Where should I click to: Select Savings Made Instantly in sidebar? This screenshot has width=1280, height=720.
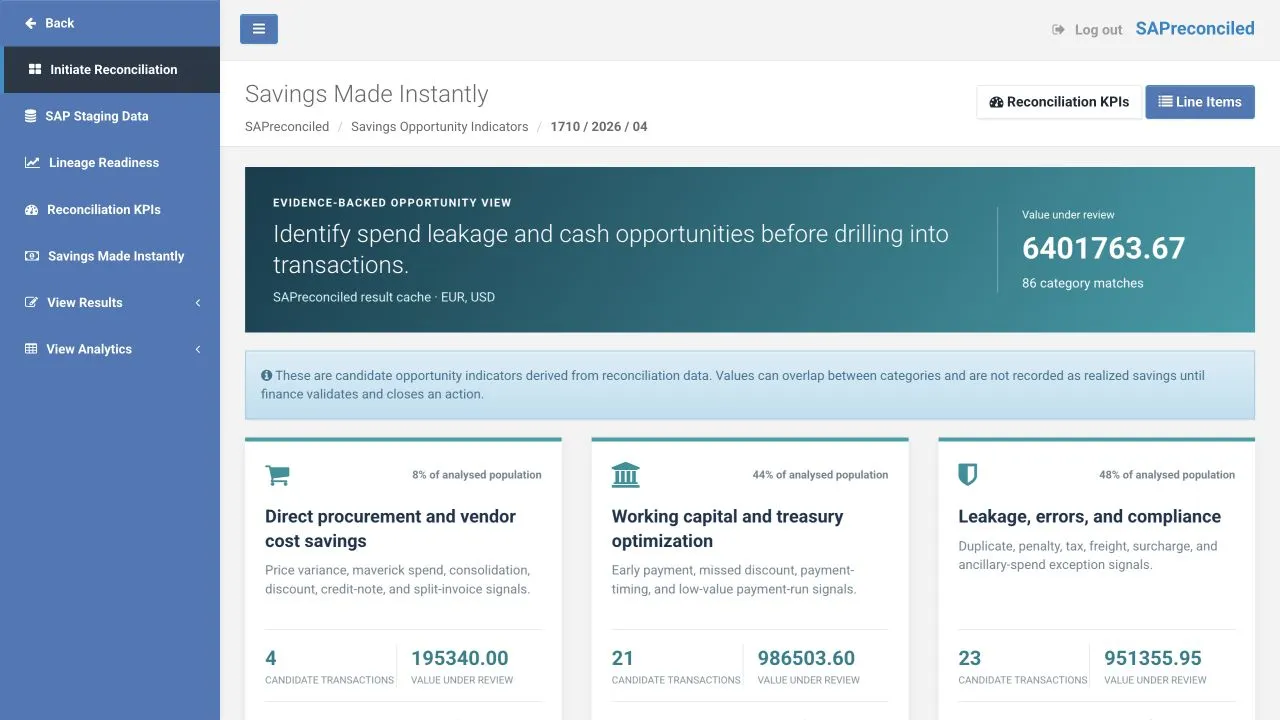110,256
